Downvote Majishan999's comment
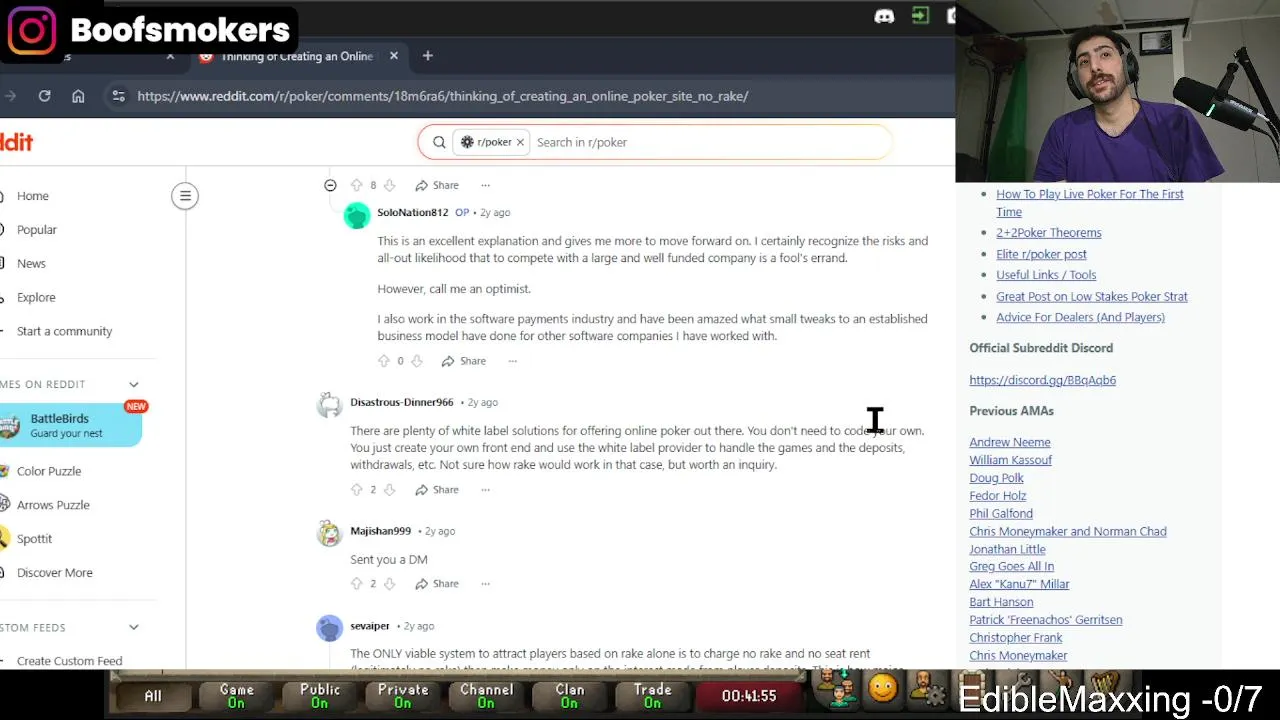Image resolution: width=1280 pixels, height=720 pixels. point(389,584)
